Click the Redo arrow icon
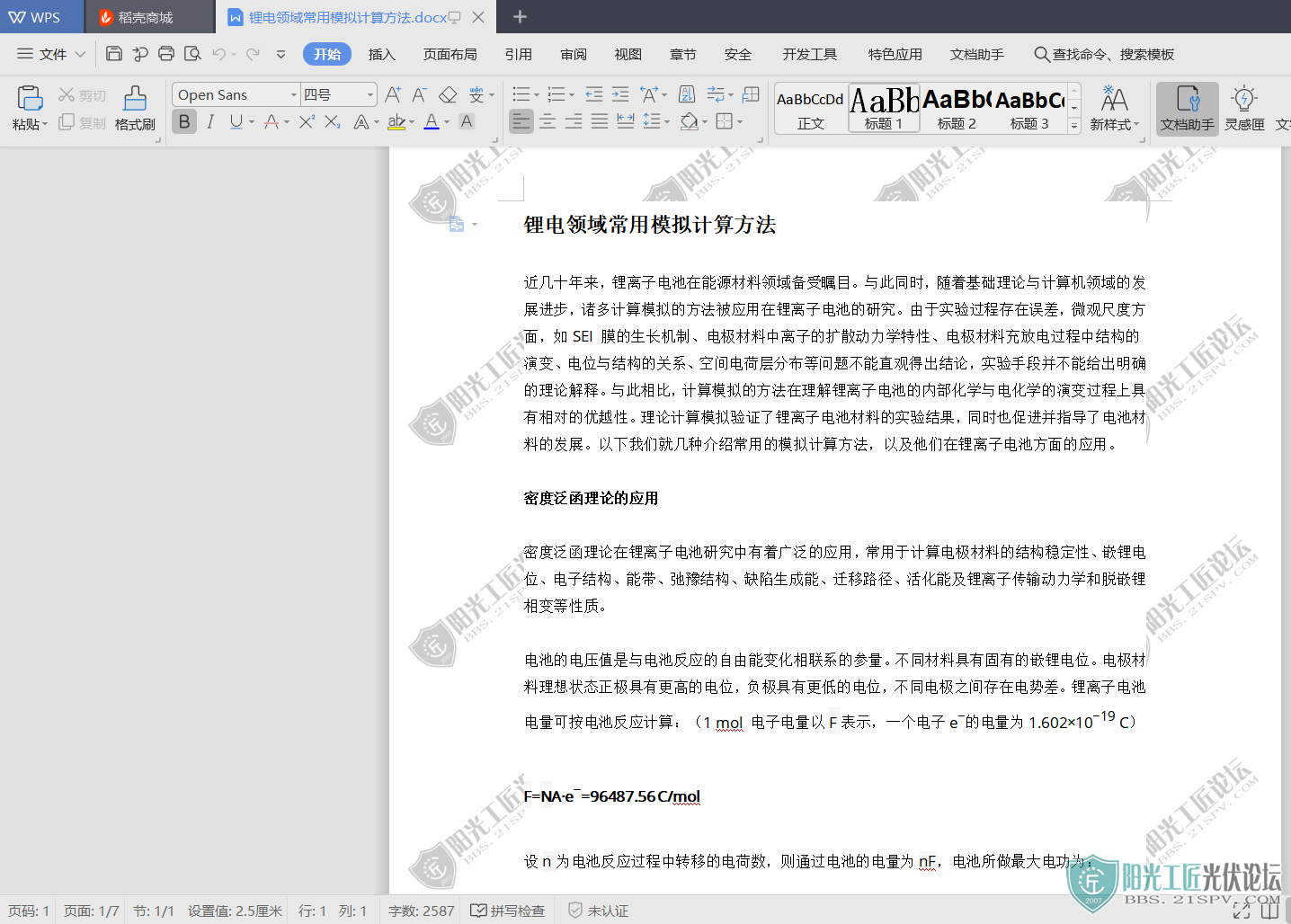Screen dimensions: 1291x924 253,54
